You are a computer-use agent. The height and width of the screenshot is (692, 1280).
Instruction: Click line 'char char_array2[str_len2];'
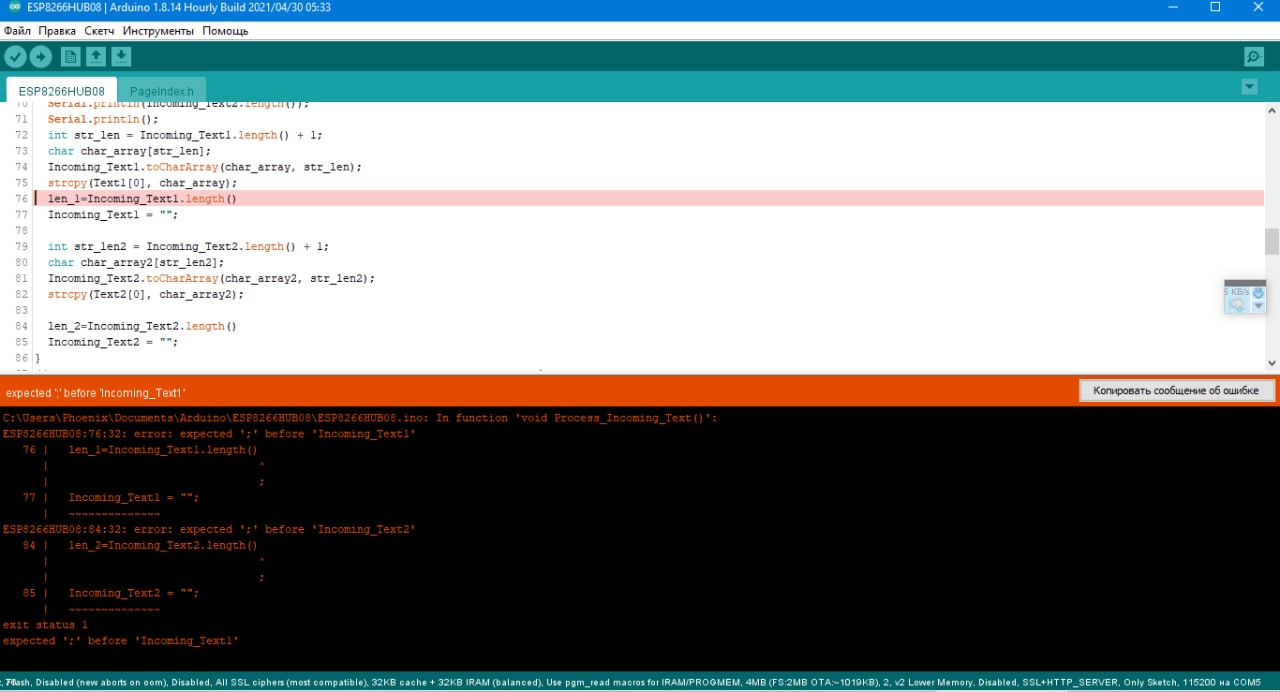click(x=136, y=262)
